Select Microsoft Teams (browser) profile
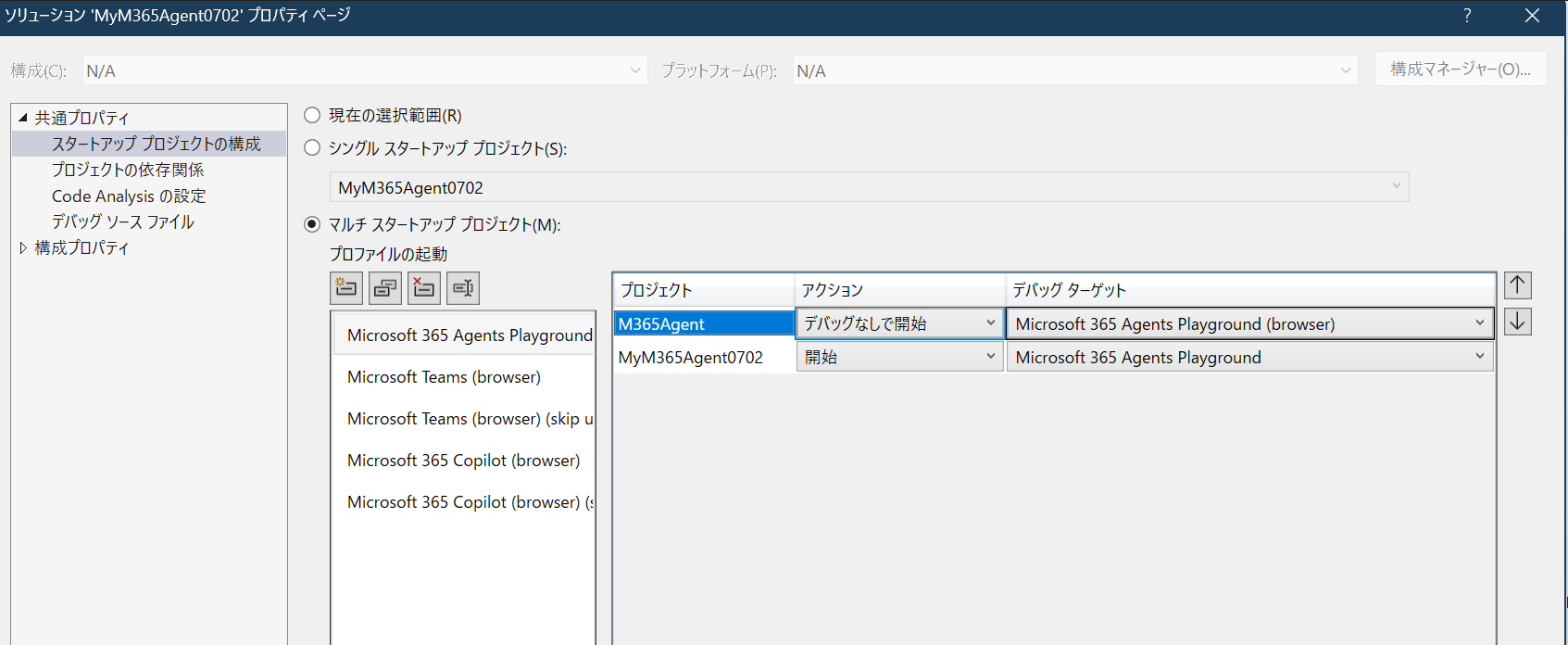Screen dimensions: 1568x645 pyautogui.click(x=463, y=376)
